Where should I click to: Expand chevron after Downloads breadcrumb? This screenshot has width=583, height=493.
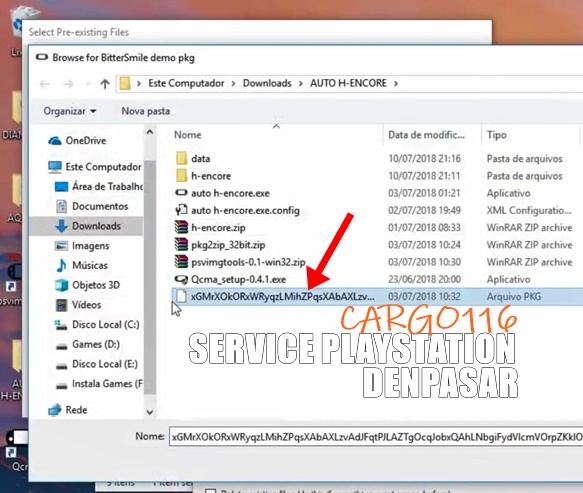click(301, 84)
